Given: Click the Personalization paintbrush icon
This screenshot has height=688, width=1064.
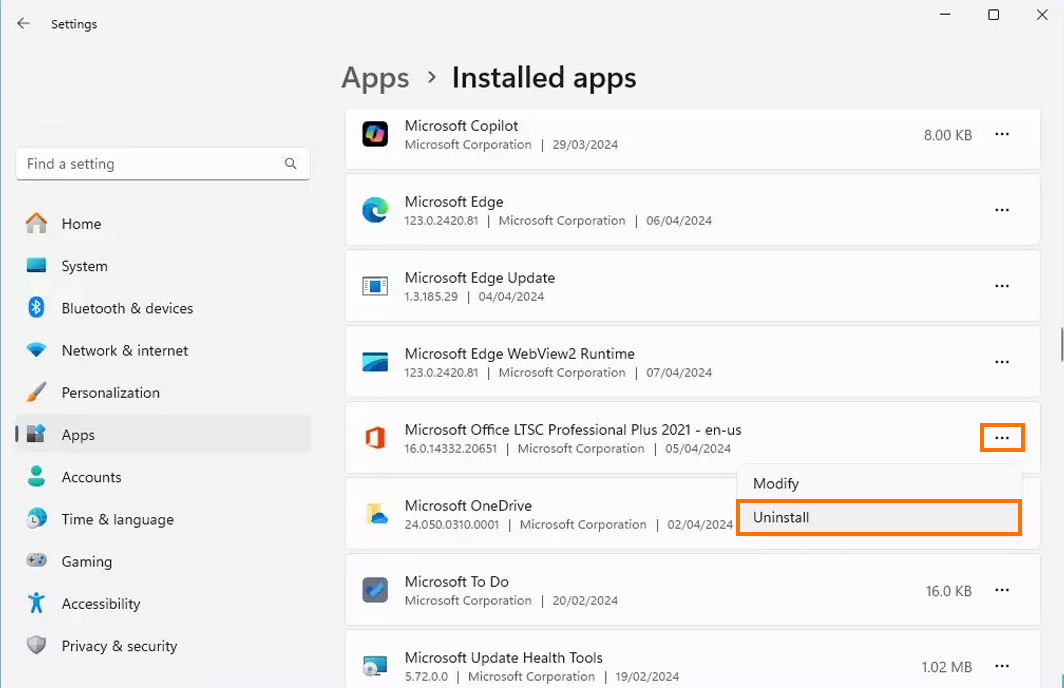Looking at the screenshot, I should pyautogui.click(x=36, y=392).
